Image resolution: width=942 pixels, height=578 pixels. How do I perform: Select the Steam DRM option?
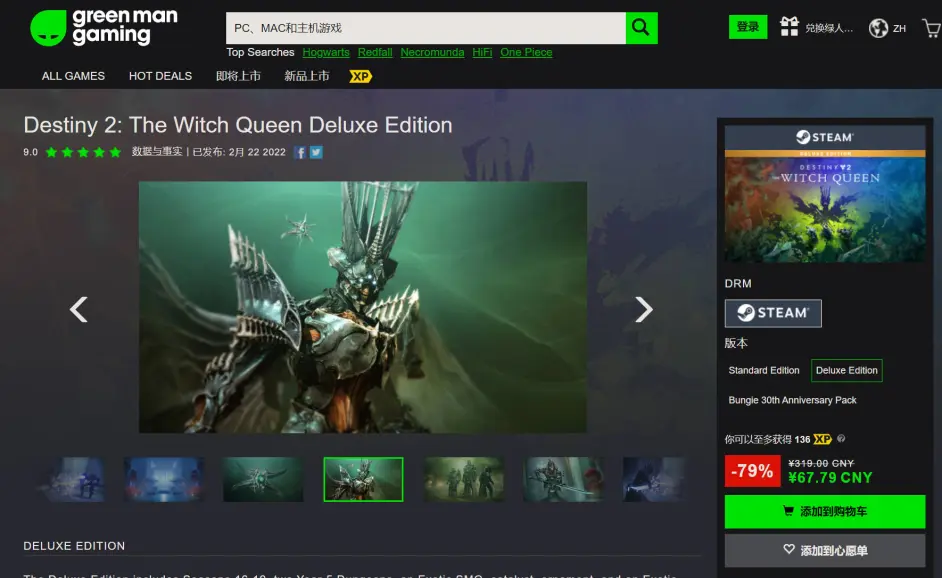(773, 313)
